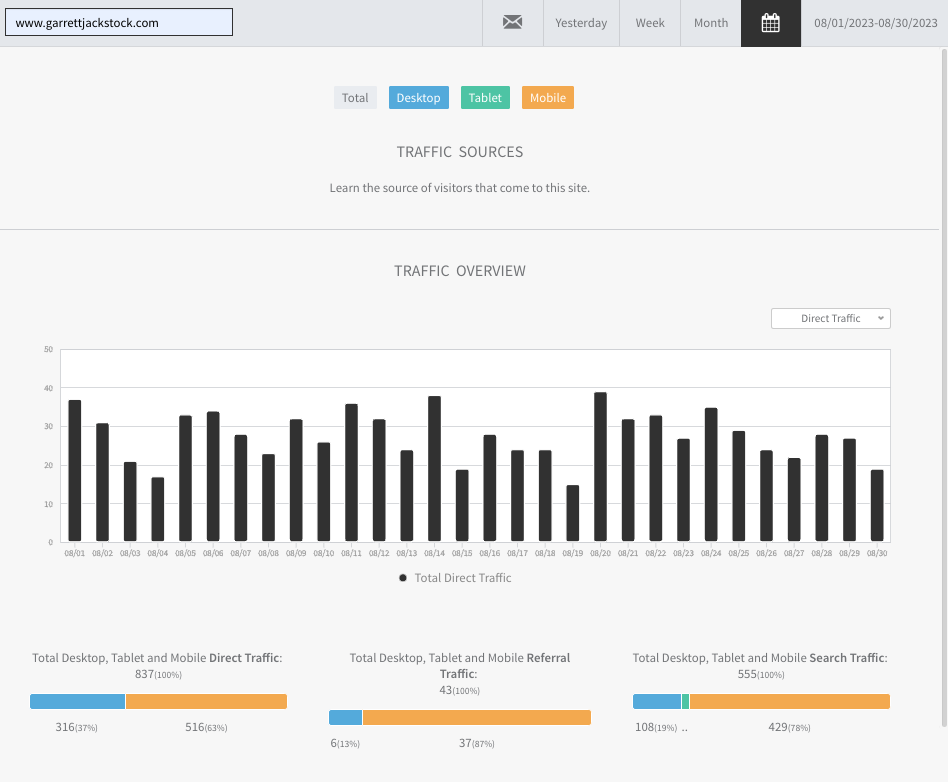The height and width of the screenshot is (782, 948).
Task: Toggle the Mobile device filter
Action: (x=548, y=97)
